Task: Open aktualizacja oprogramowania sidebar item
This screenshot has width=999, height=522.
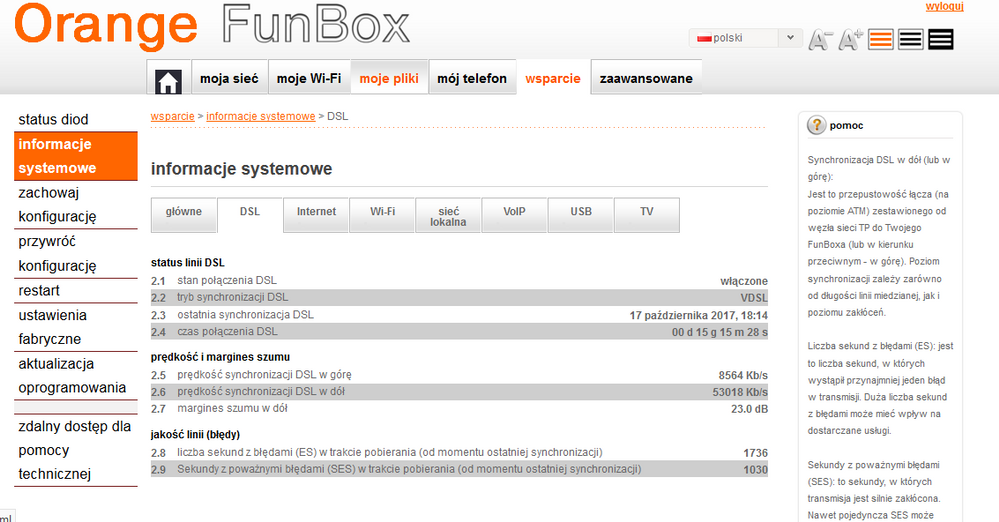Action: pos(72,375)
